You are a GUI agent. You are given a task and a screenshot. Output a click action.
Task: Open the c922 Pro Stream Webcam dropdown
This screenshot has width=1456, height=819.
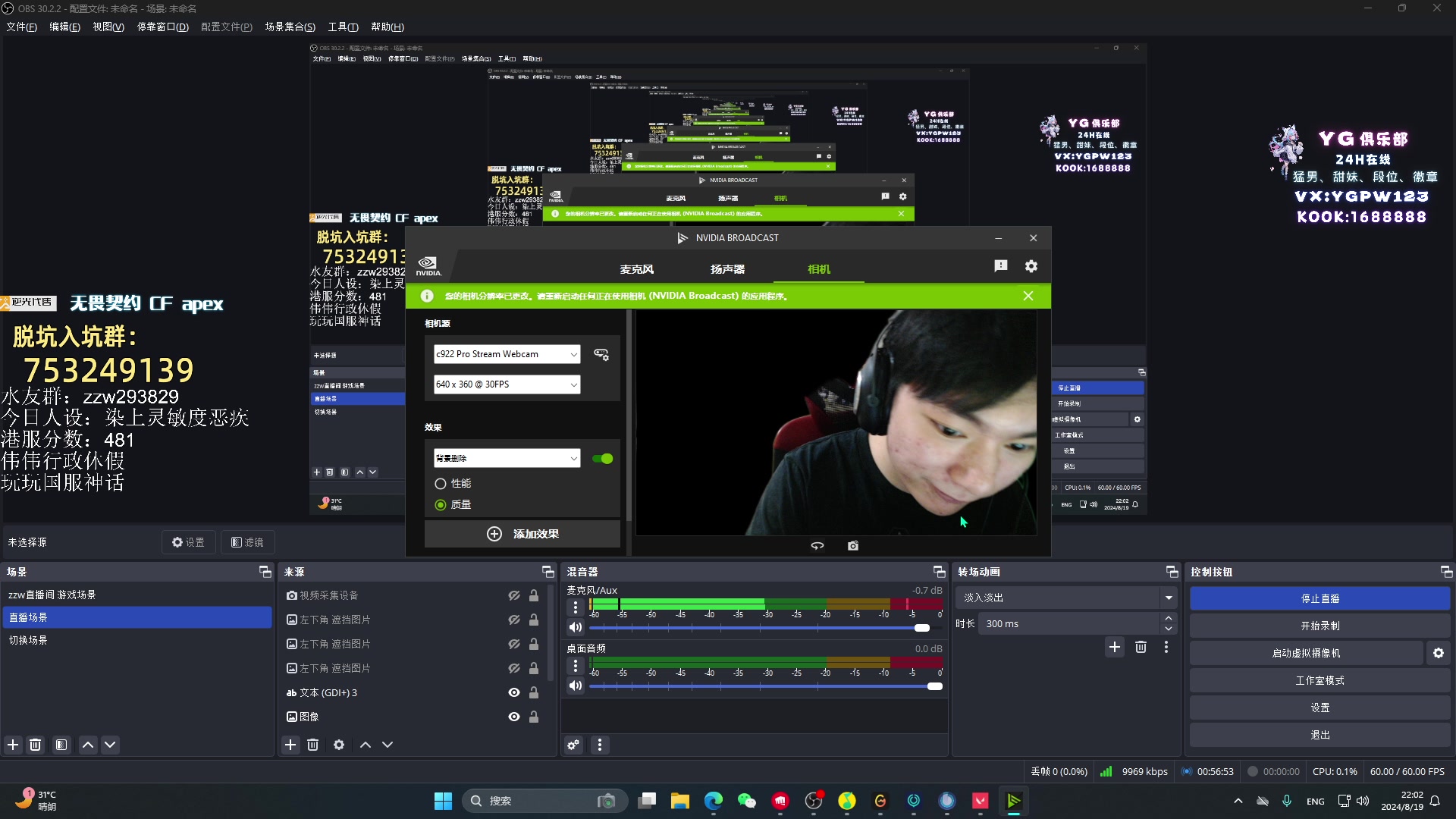tap(507, 354)
